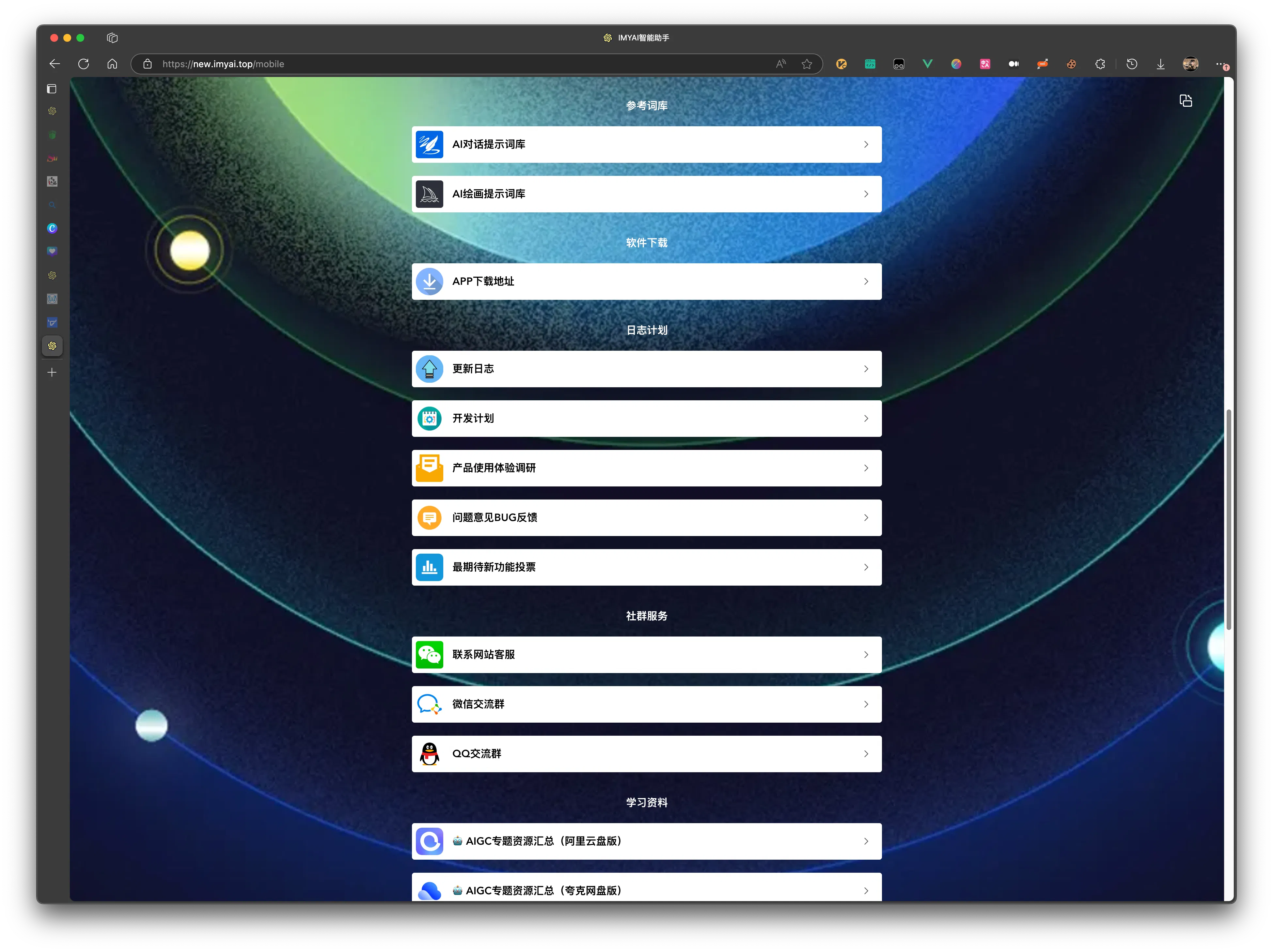Open the 开发计划 entry
The height and width of the screenshot is (952, 1273).
pos(646,418)
